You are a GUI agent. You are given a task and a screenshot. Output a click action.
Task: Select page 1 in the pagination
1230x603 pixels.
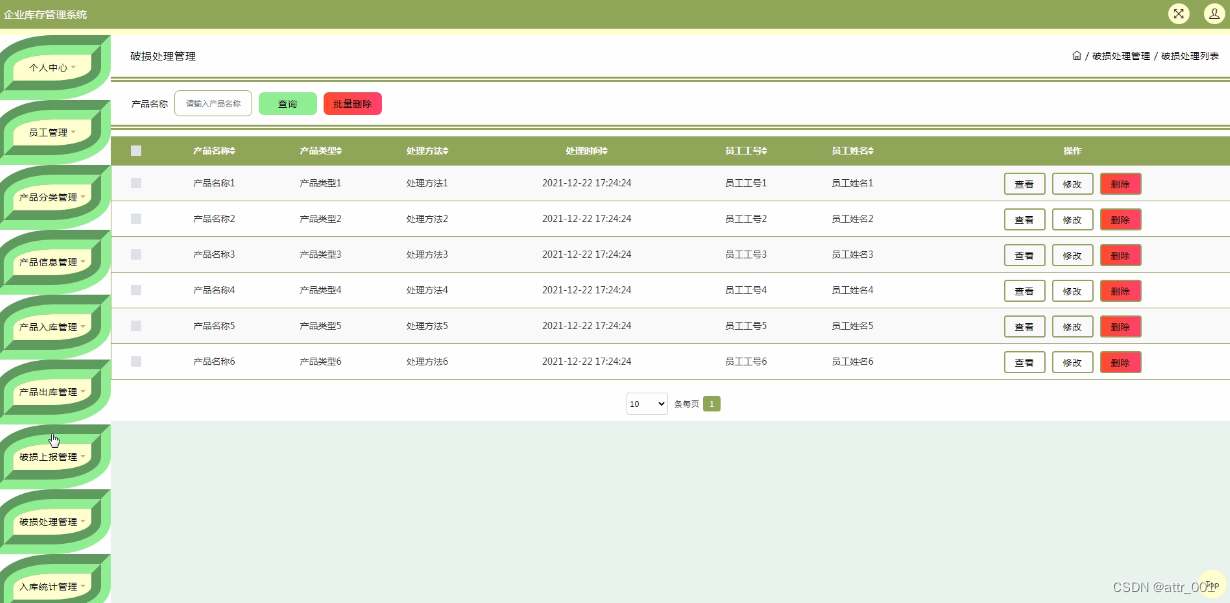point(712,404)
